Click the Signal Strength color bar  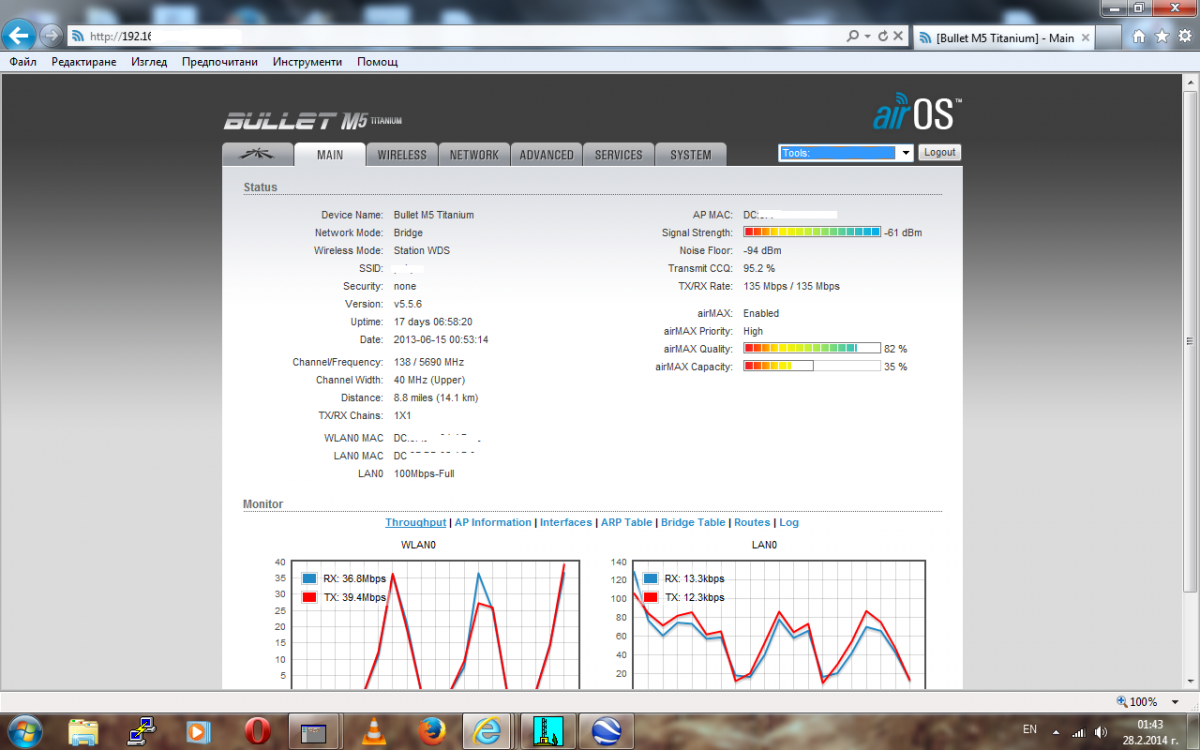coord(812,232)
